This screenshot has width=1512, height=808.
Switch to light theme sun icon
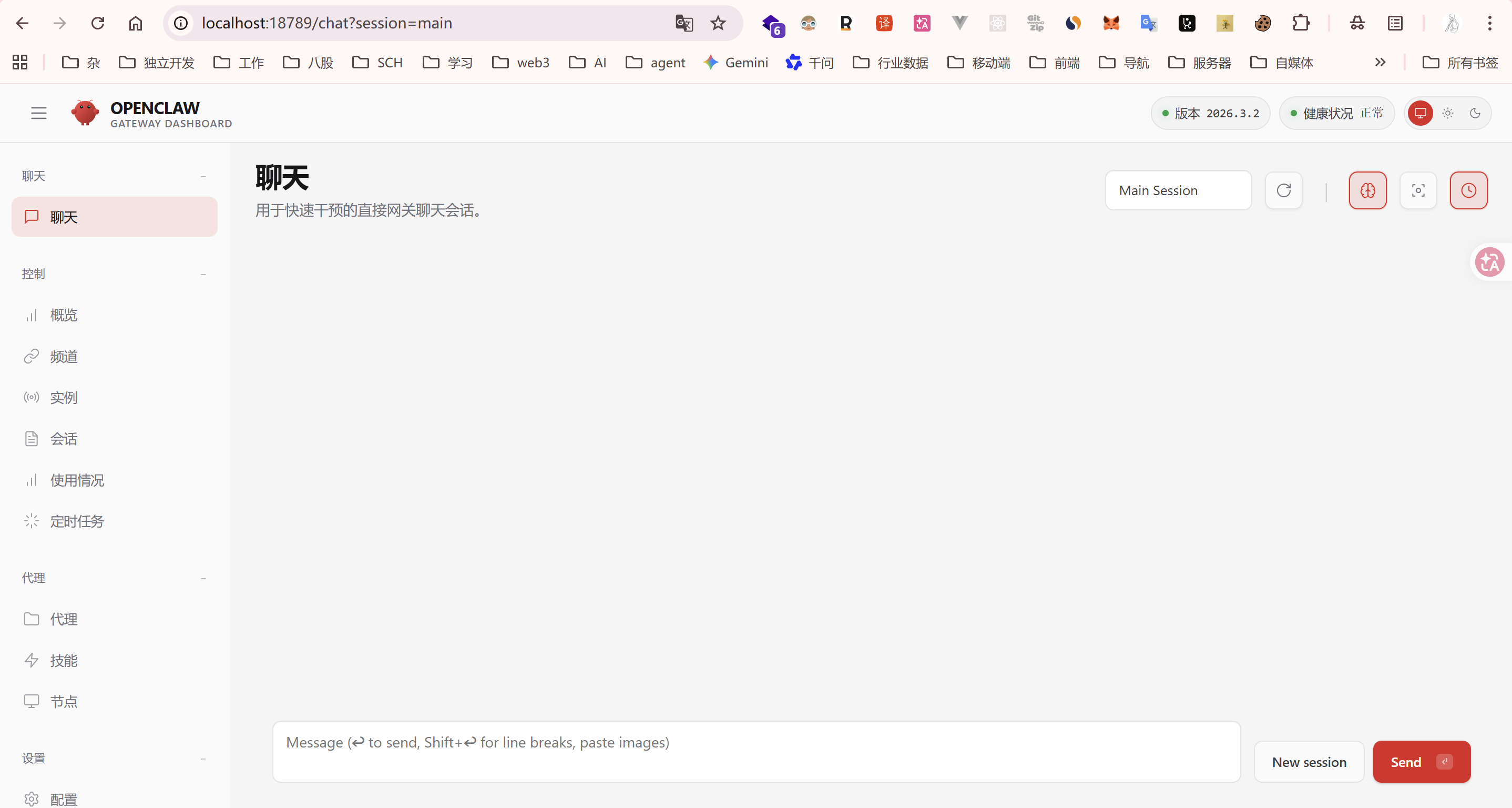(1448, 113)
